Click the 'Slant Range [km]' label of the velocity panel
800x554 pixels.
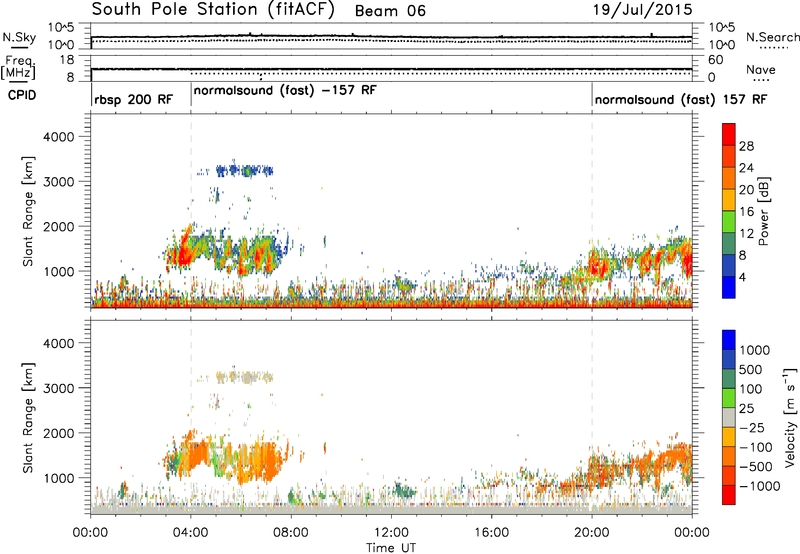pyautogui.click(x=28, y=417)
